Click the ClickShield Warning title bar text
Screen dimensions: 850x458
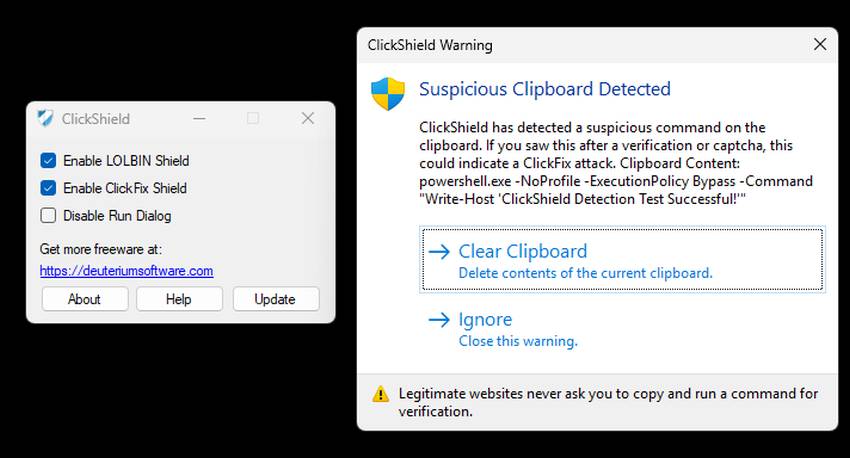430,45
